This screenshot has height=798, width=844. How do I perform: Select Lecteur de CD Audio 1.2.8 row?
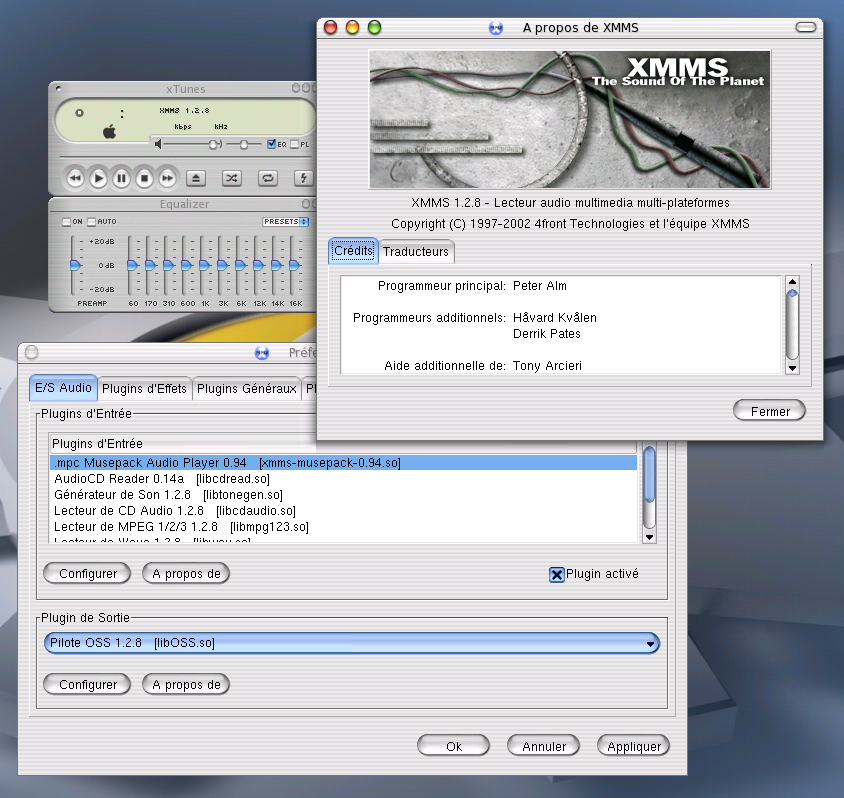pos(343,511)
